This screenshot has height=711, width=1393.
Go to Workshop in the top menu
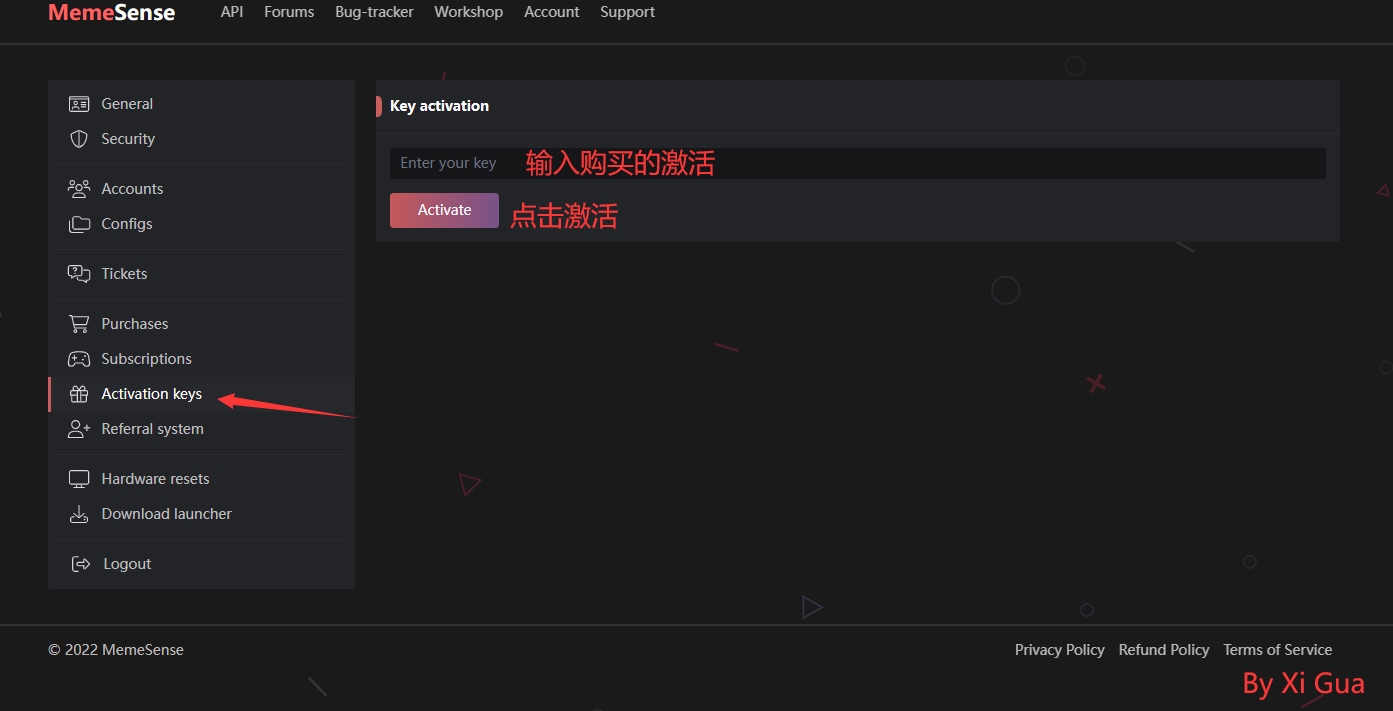468,12
